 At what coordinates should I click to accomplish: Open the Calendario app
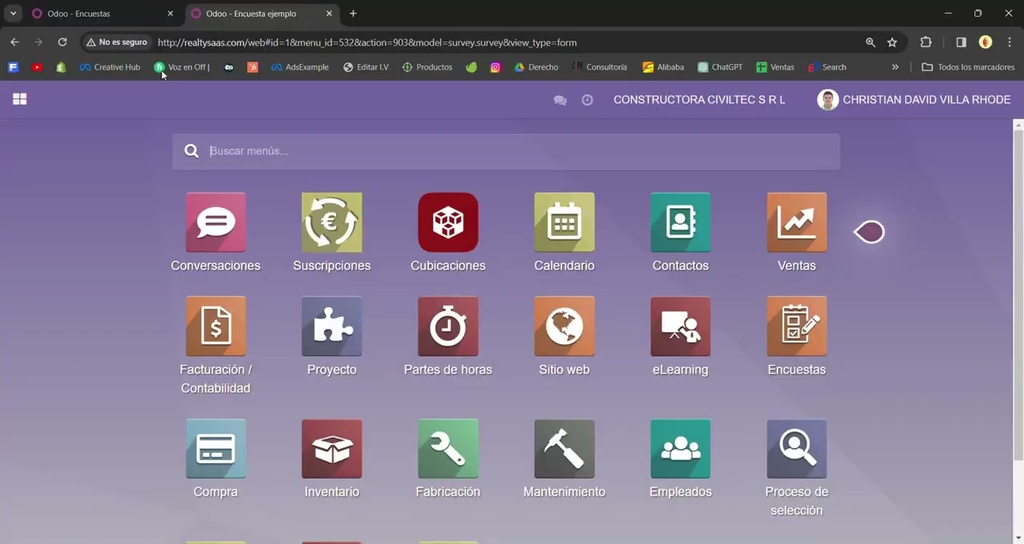pos(564,223)
